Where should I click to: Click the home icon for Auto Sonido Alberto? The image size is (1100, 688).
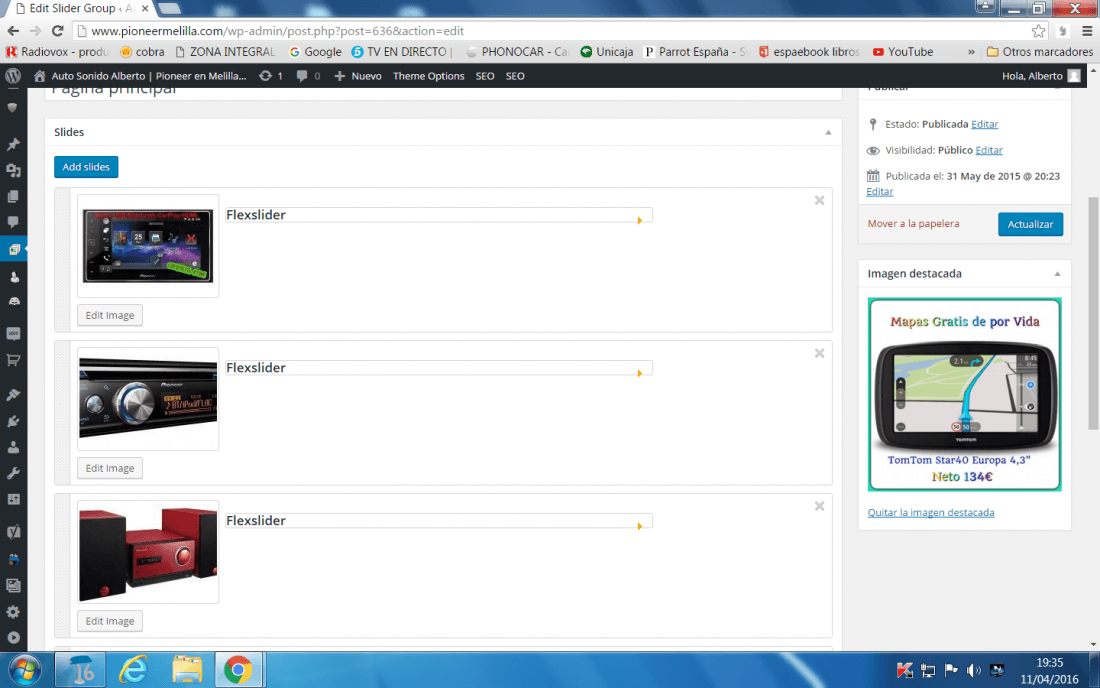click(x=39, y=76)
